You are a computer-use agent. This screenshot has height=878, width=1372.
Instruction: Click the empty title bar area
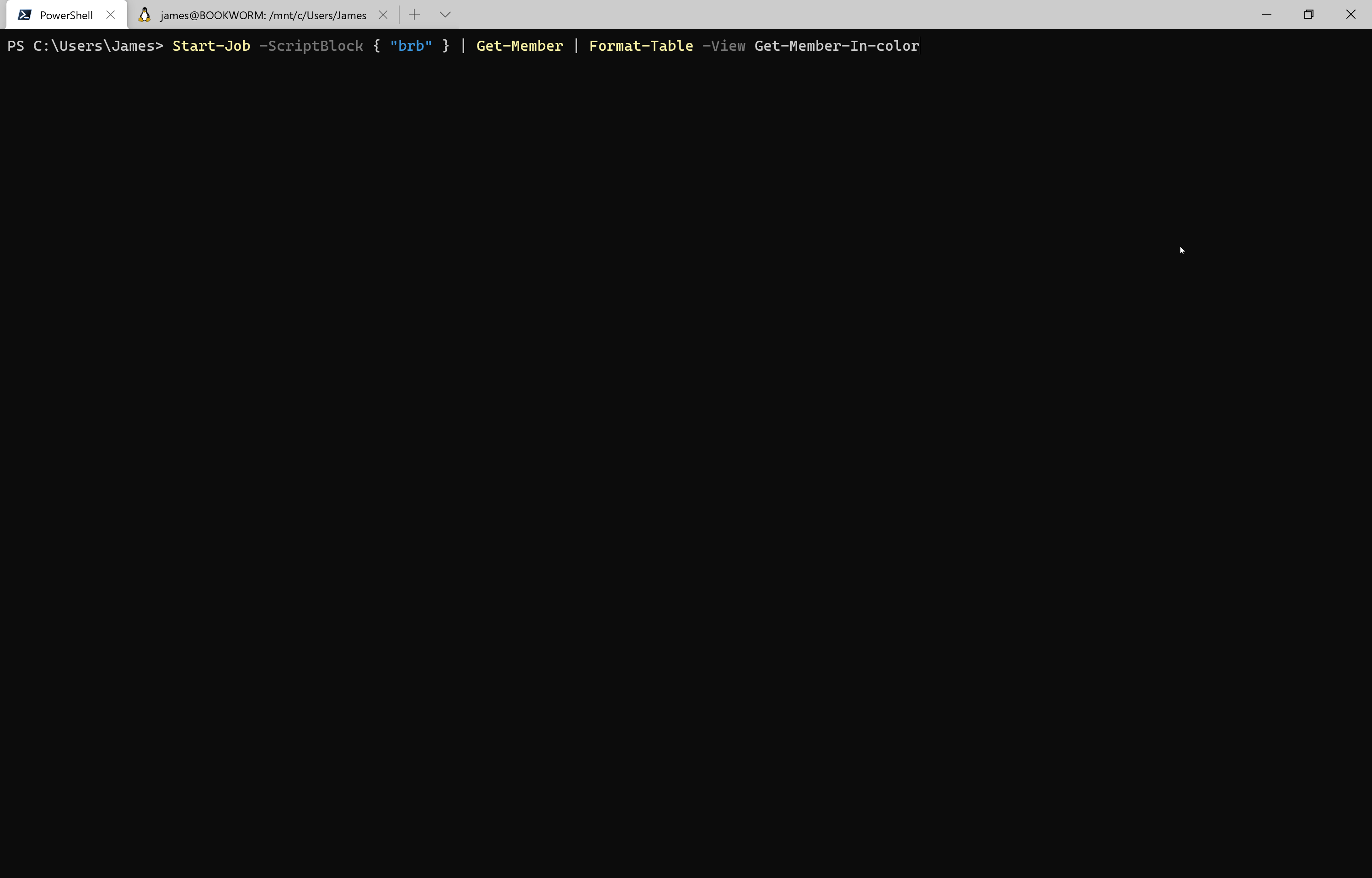pyautogui.click(x=855, y=14)
